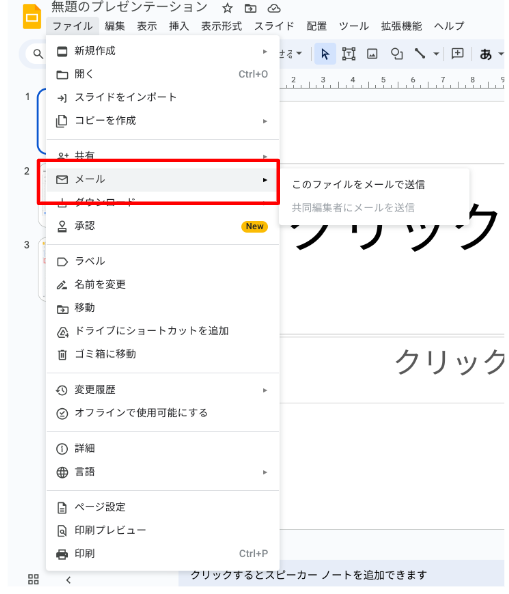The image size is (509, 594).
Task: Open the 挿入 menu
Action: tap(179, 26)
